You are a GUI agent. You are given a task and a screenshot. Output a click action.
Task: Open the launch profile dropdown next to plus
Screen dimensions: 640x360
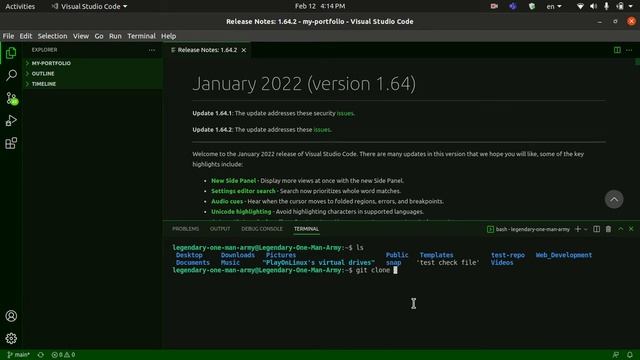coord(585,229)
